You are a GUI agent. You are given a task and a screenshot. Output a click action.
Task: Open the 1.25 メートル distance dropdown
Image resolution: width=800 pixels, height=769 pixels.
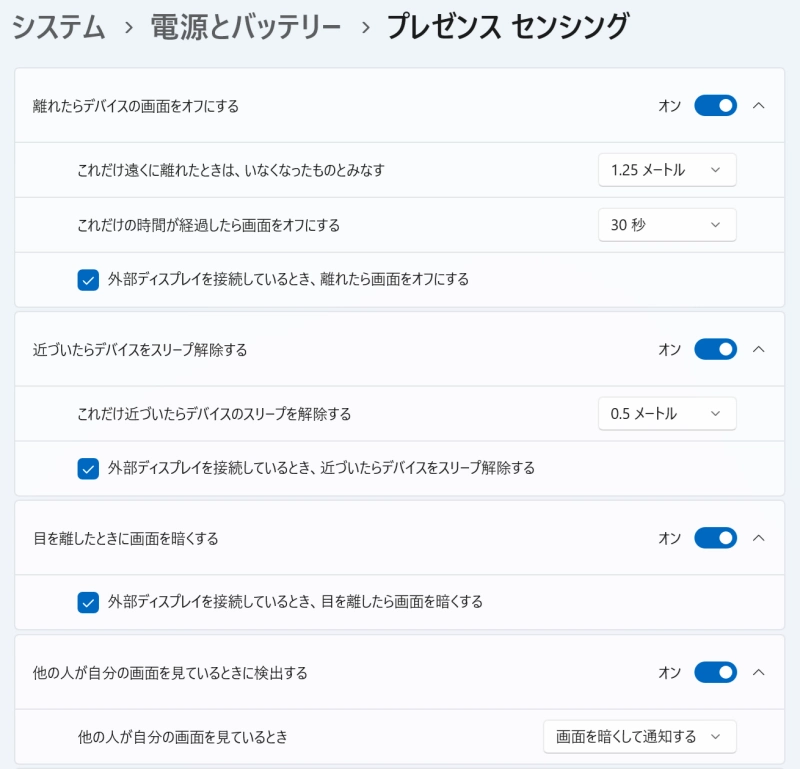(667, 170)
